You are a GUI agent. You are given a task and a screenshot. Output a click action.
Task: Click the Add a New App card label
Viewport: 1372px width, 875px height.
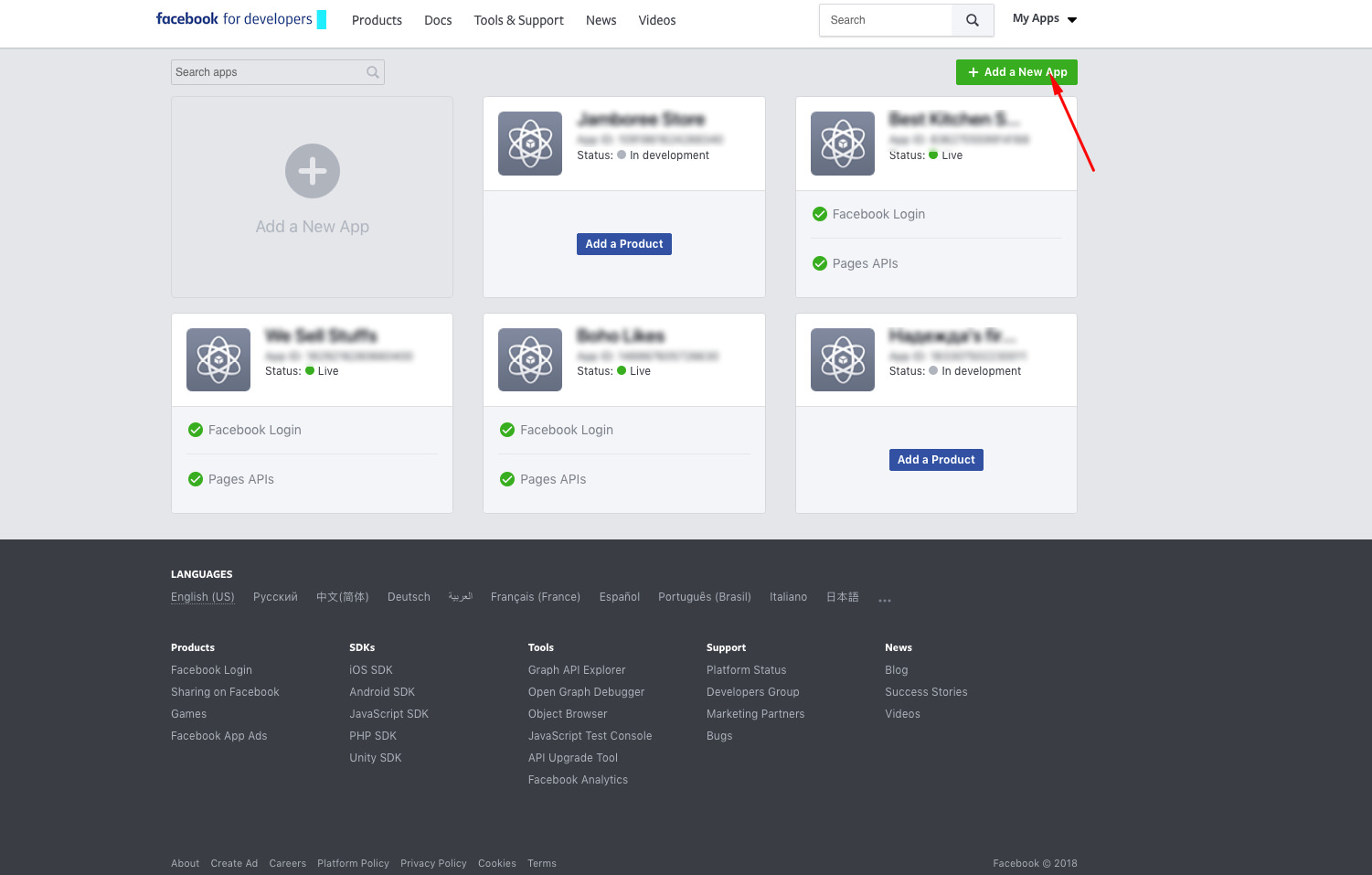[x=313, y=227]
